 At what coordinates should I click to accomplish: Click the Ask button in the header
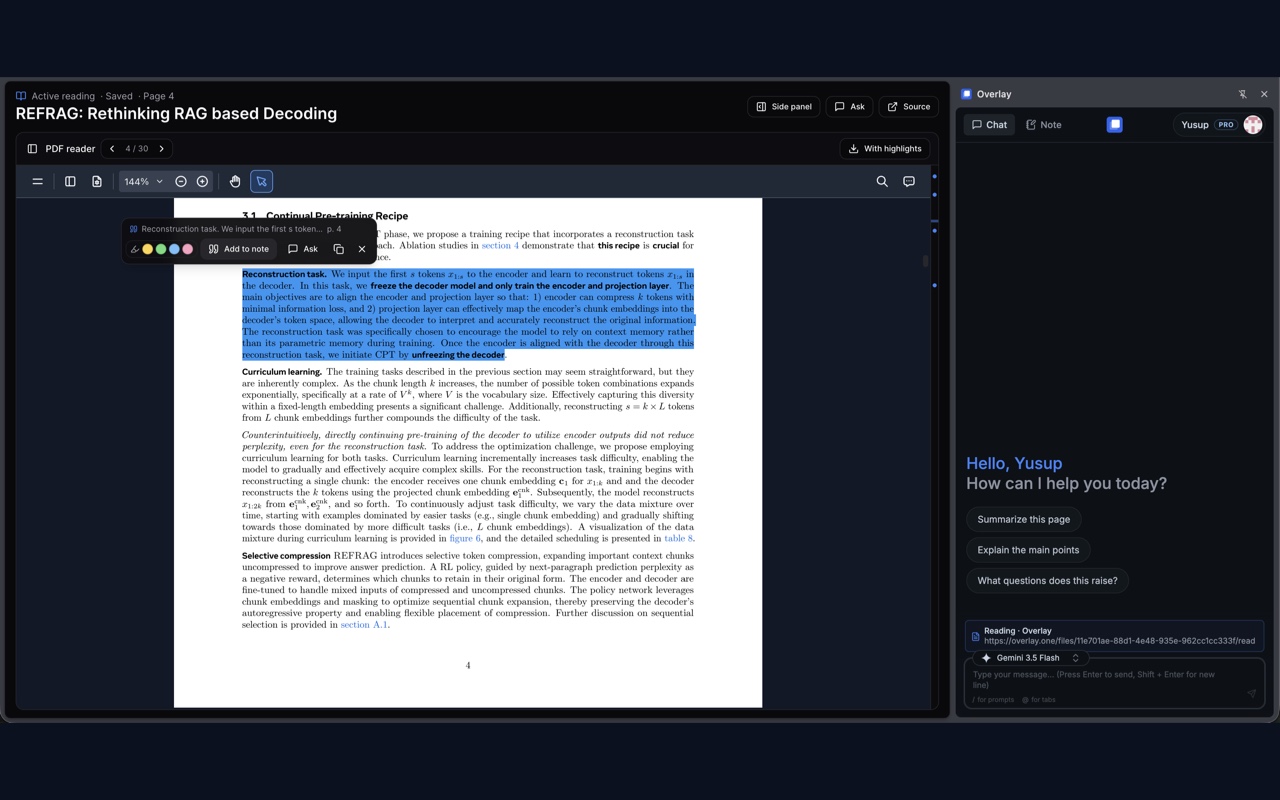(849, 107)
